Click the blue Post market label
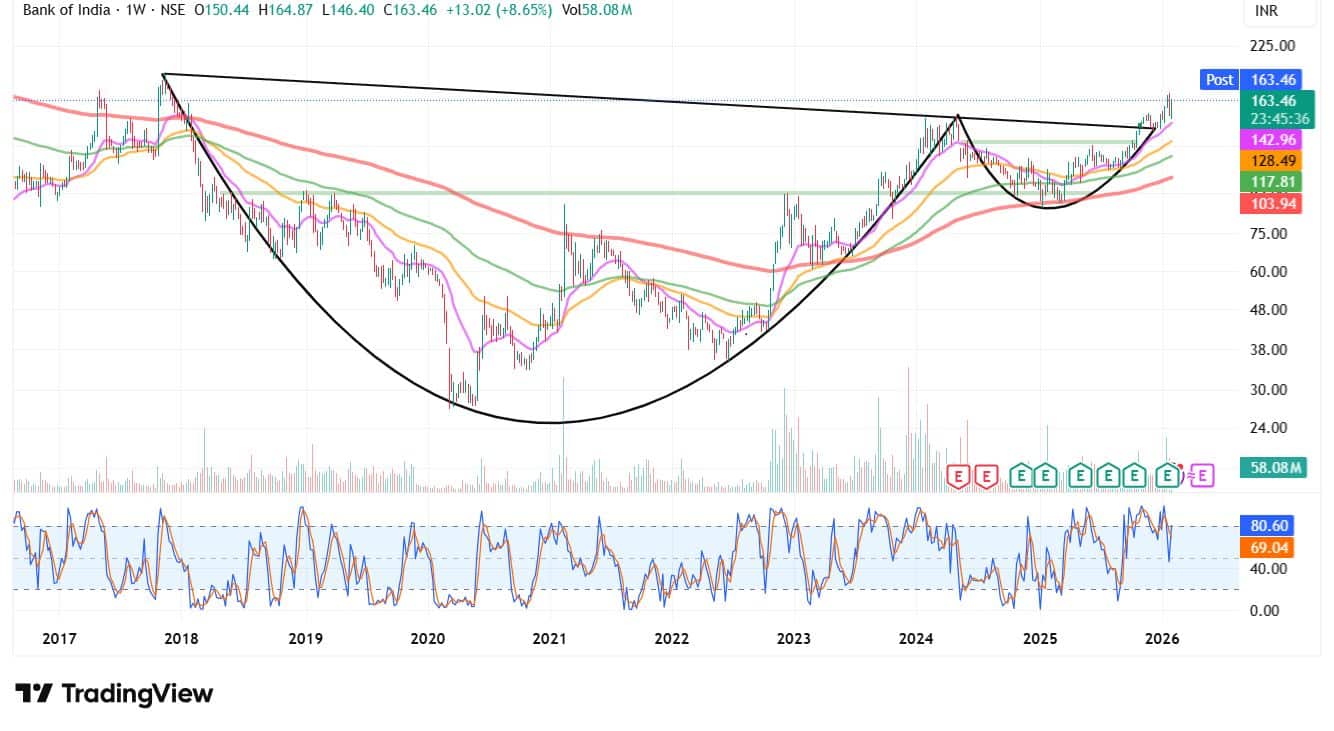Viewport: 1334px width, 731px height. pyautogui.click(x=1219, y=80)
